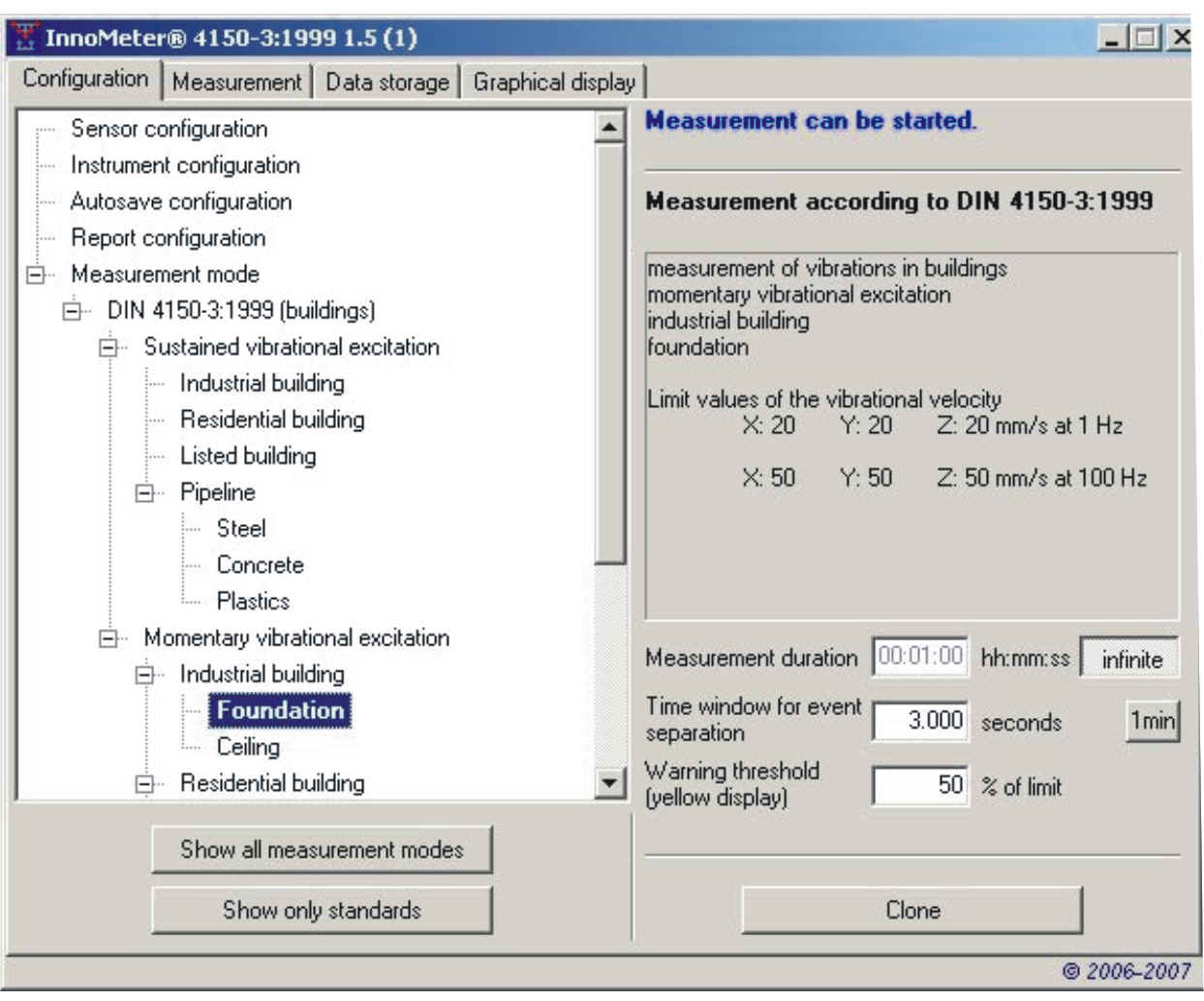
Task: Click 'measurement of vibrations in buildings' description line
Action: [x=827, y=268]
